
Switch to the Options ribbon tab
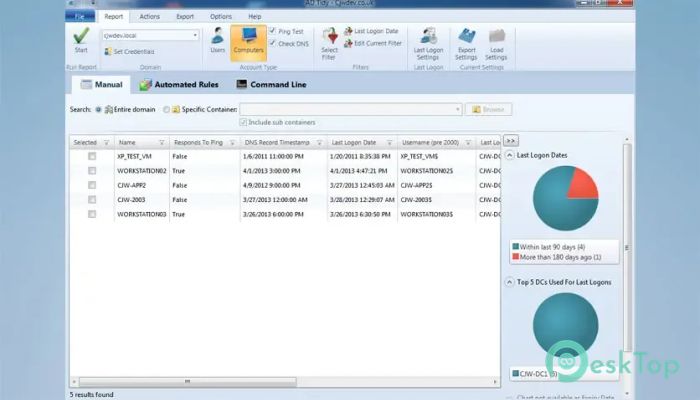tap(221, 17)
